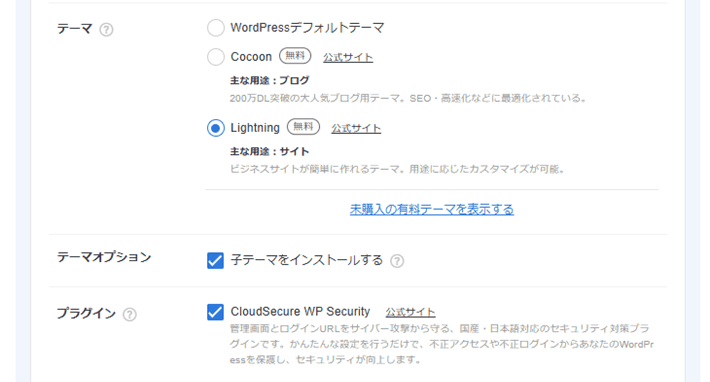
Task: Open the help icon beside テーマ
Action: click(106, 30)
